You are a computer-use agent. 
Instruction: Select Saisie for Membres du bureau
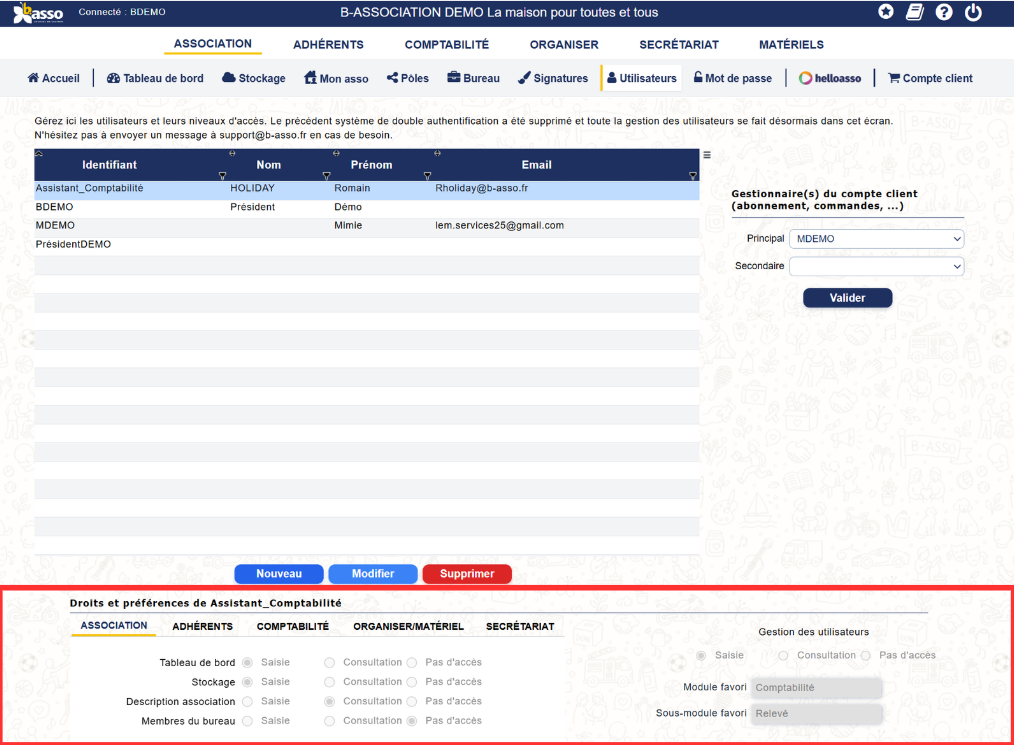pyautogui.click(x=248, y=721)
